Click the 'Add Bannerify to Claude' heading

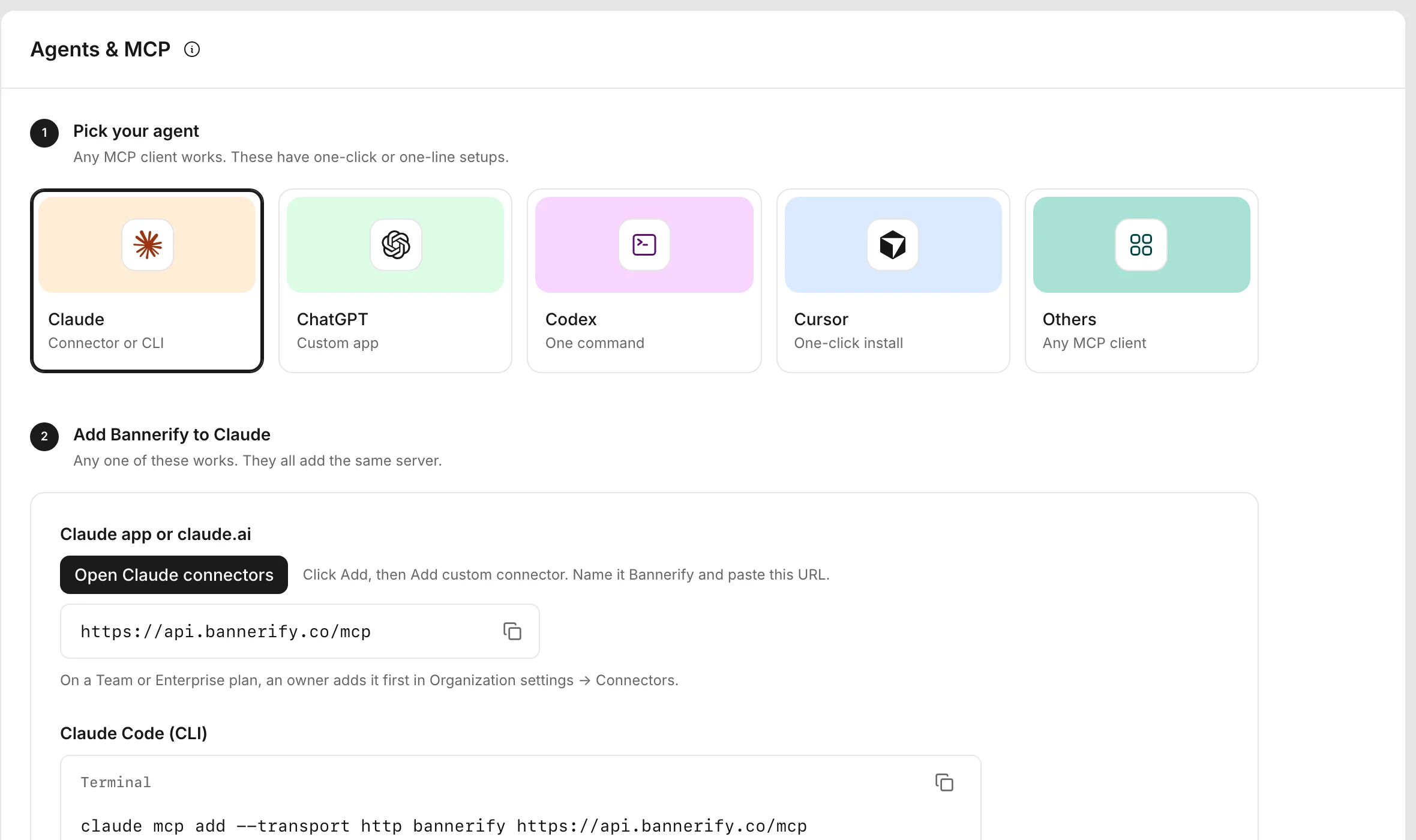[x=172, y=434]
